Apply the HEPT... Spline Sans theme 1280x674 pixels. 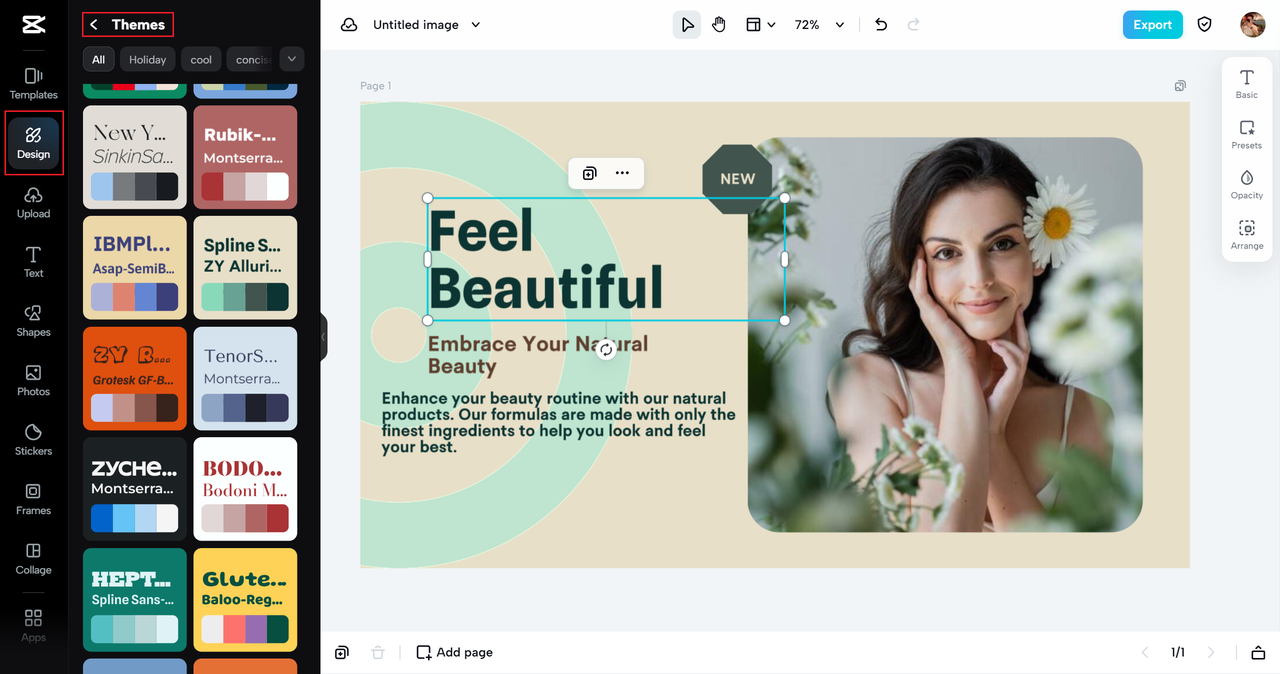[135, 599]
